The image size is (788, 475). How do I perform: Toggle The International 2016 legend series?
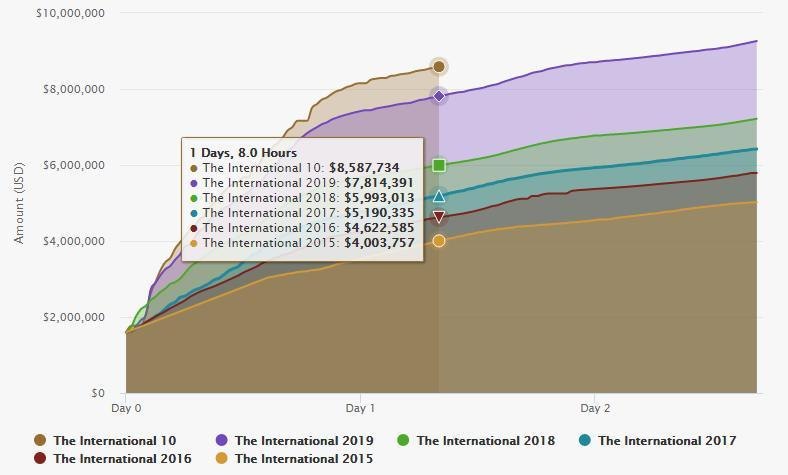(113, 458)
